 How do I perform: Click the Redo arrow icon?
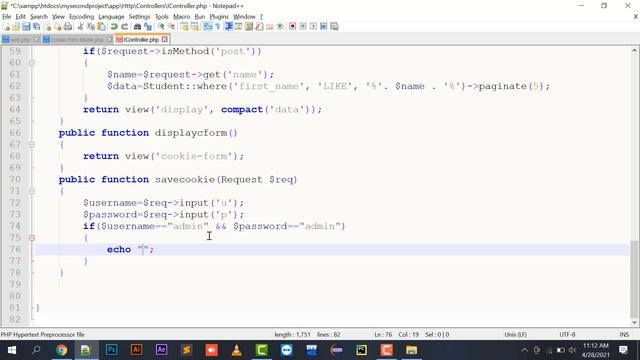pyautogui.click(x=124, y=27)
